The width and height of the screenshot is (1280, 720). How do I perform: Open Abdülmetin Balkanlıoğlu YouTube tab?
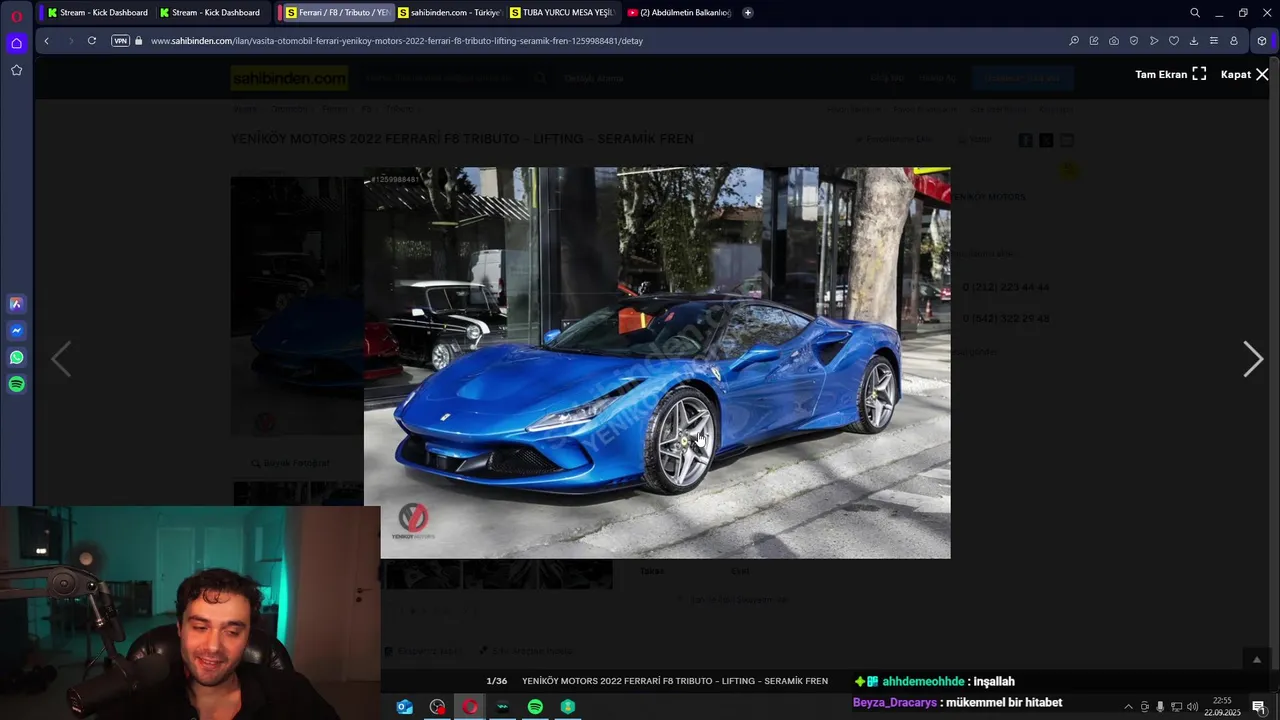click(x=679, y=12)
